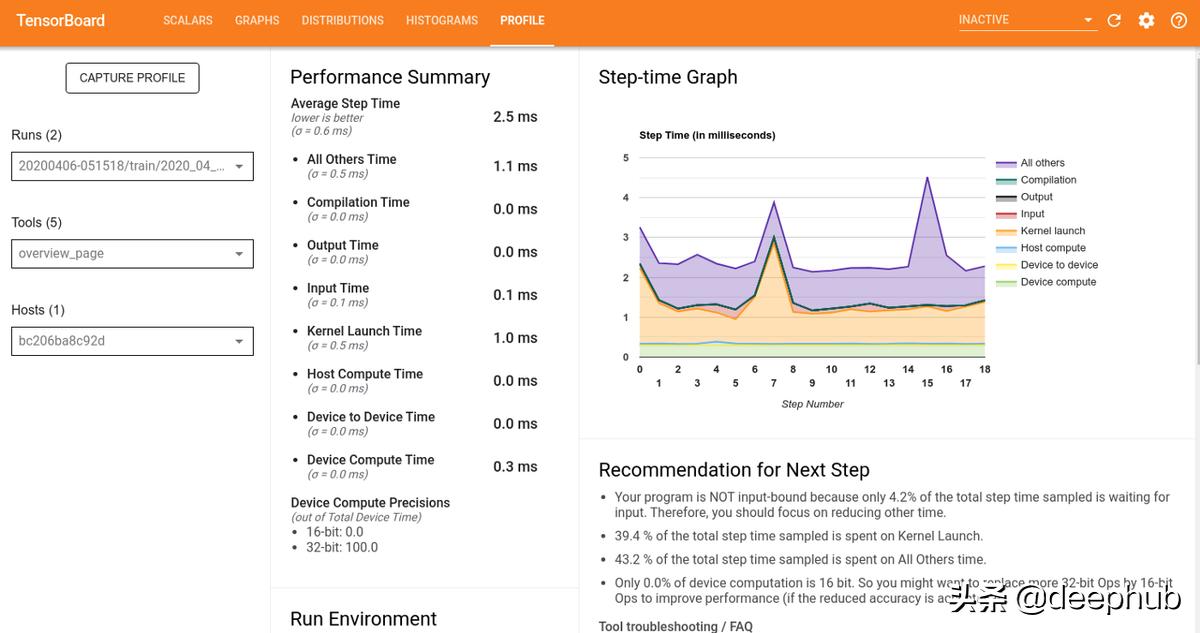Click the All others legend swatch
The height and width of the screenshot is (633, 1200).
coord(1006,163)
